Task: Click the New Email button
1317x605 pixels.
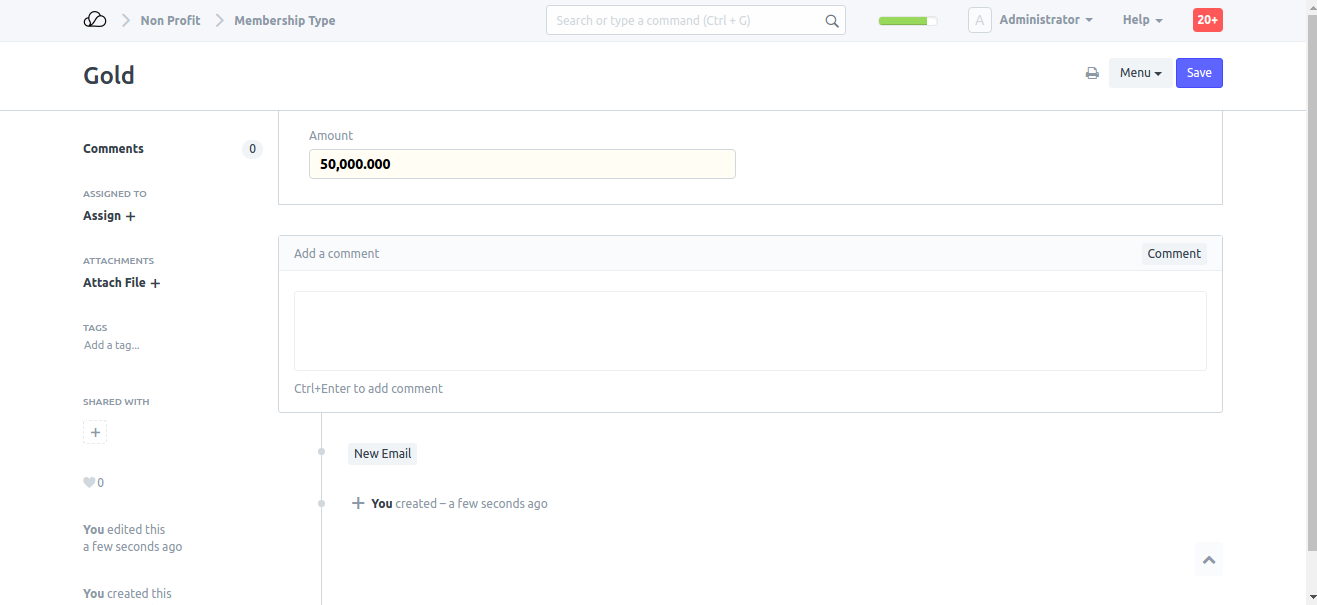Action: coord(382,454)
